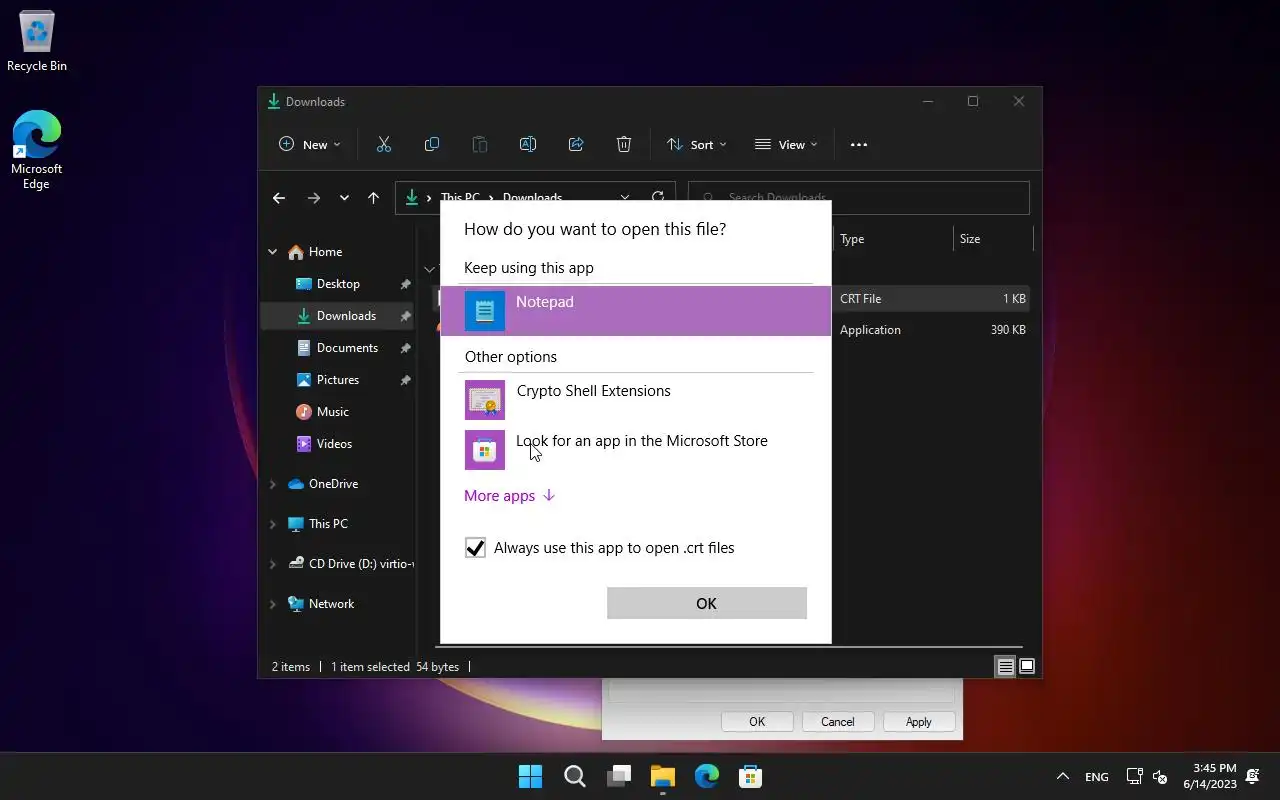
Task: Open the Sort dropdown menu
Action: (x=697, y=145)
